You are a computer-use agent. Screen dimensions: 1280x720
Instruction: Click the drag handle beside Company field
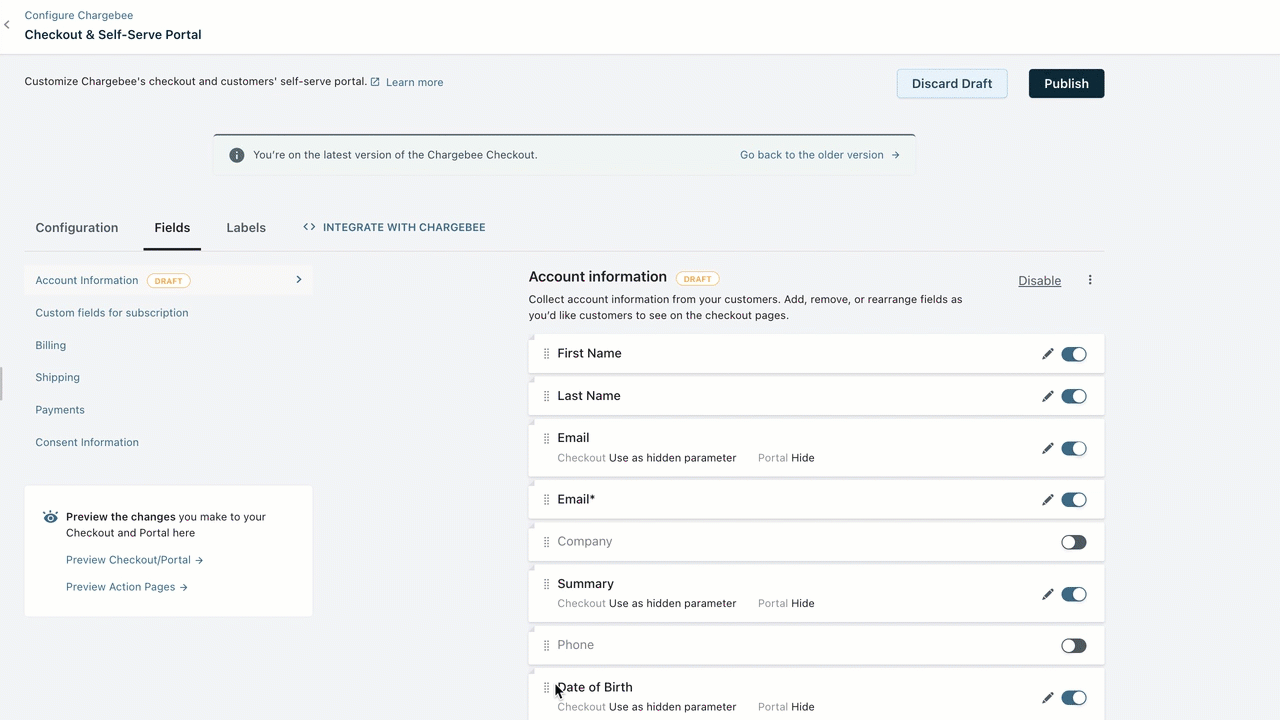coord(546,542)
